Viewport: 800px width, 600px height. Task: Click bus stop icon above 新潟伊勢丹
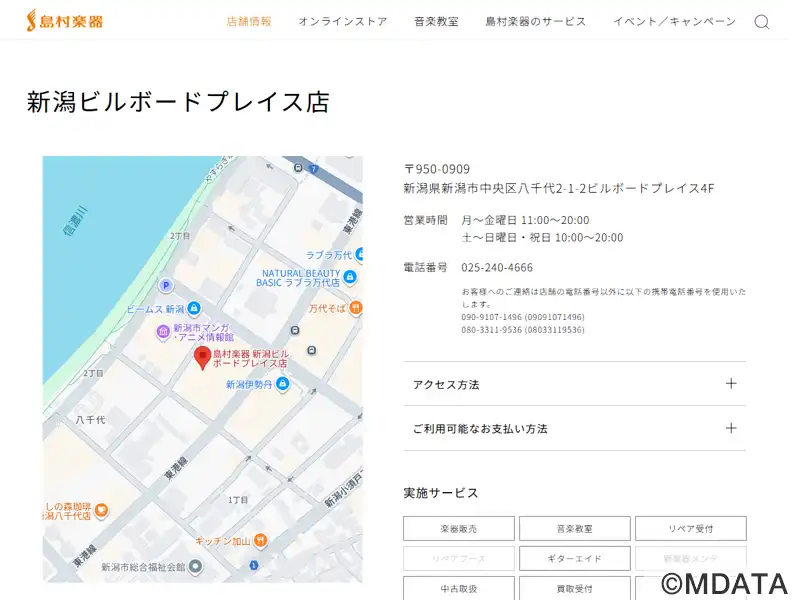click(x=312, y=350)
